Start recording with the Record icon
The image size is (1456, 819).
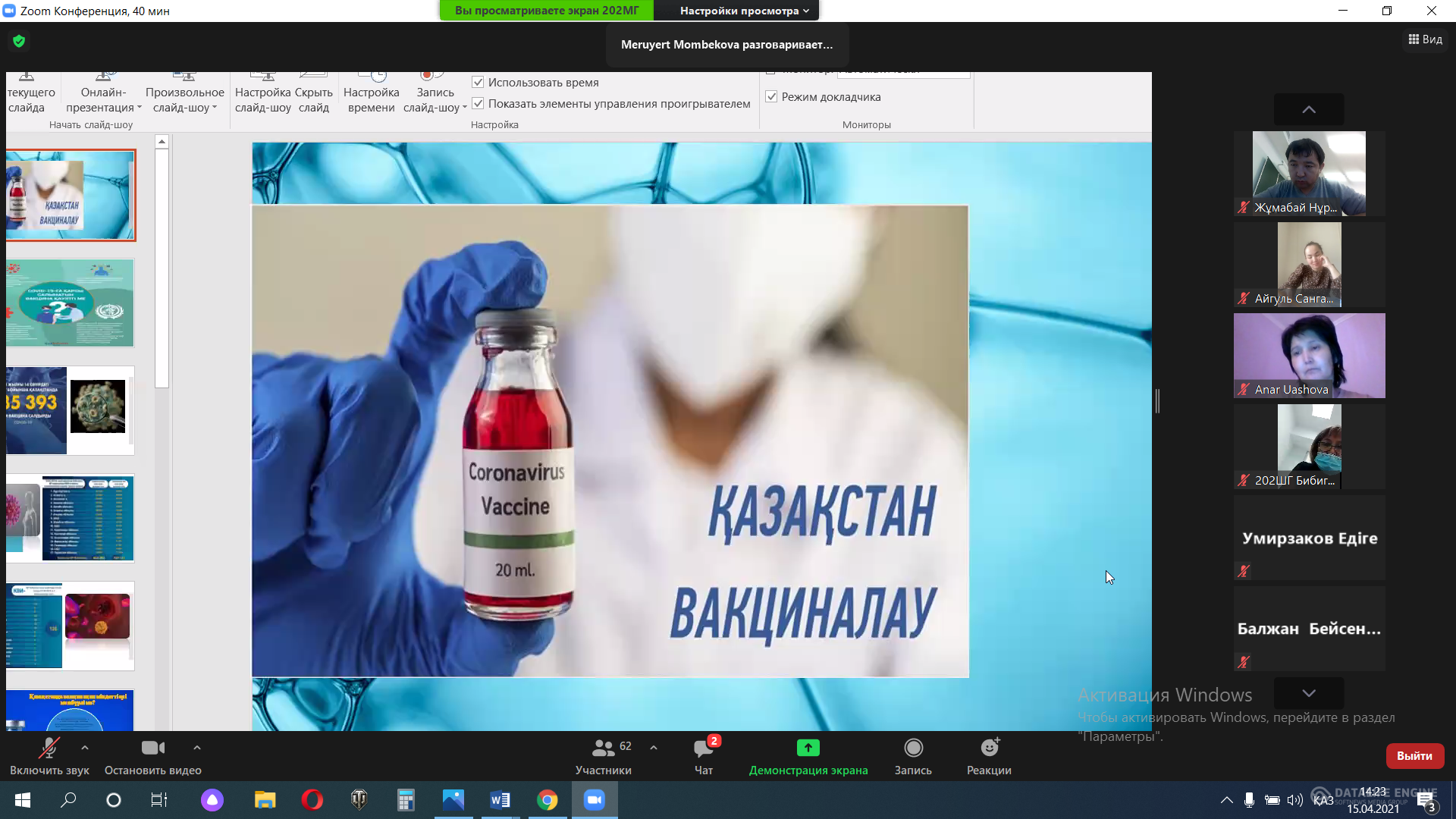click(x=913, y=748)
